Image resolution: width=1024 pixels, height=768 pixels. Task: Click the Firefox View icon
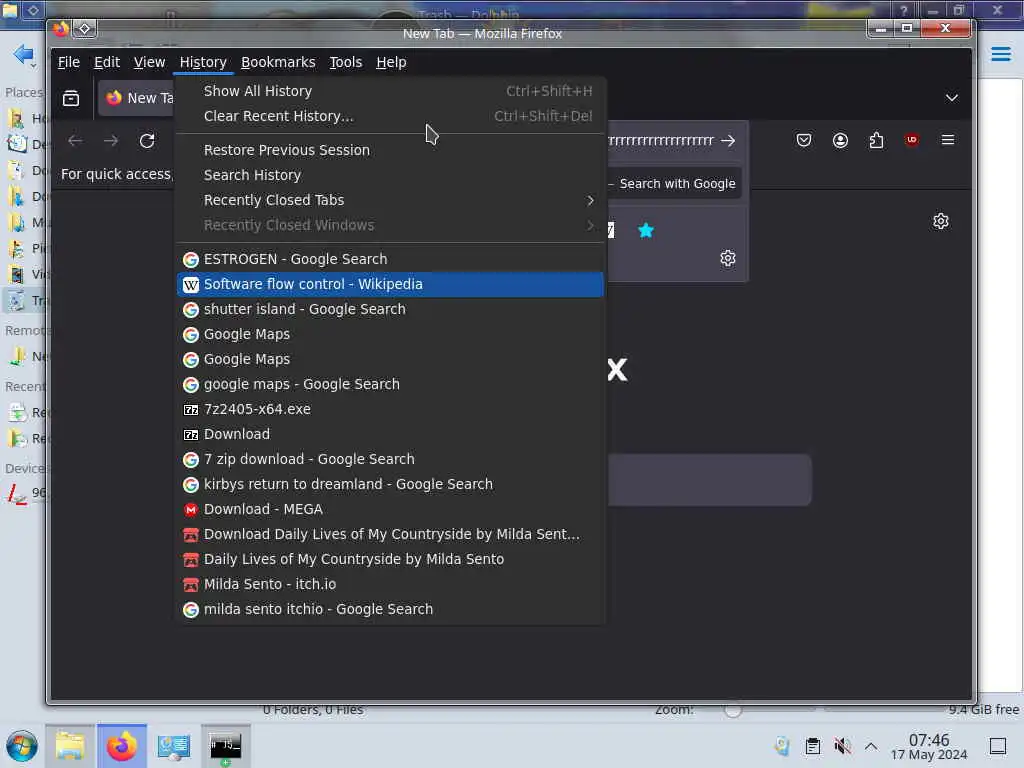tap(71, 99)
